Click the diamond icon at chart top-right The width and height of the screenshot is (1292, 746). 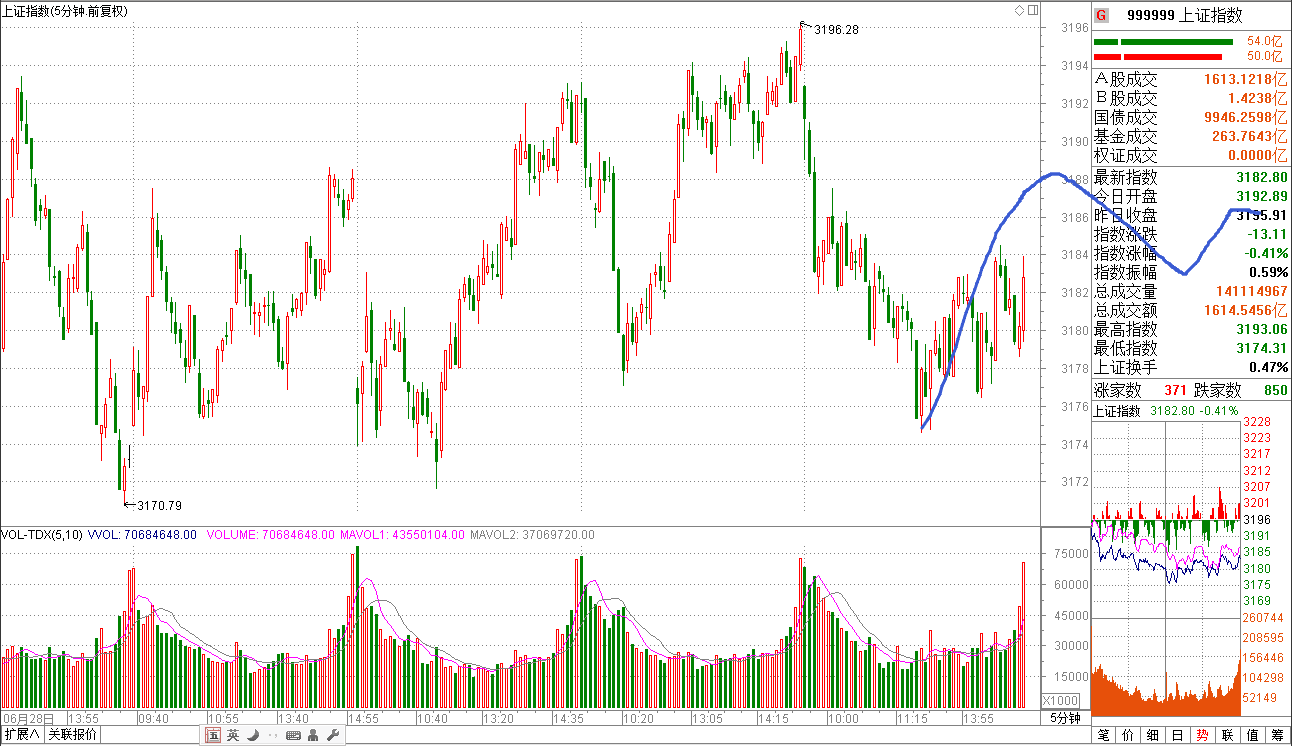[1019, 11]
